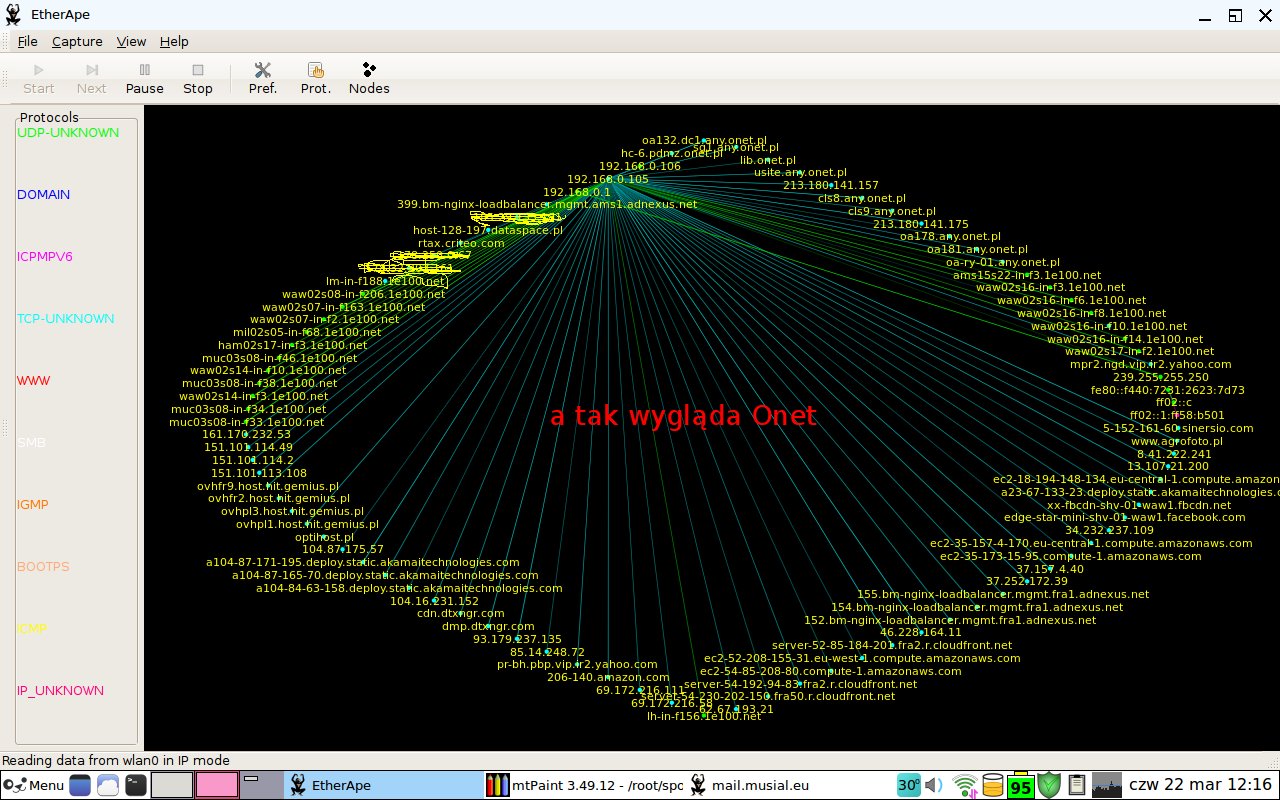Image resolution: width=1280 pixels, height=800 pixels.
Task: Select the ICMPV6 protocol in the legend
Action: coord(45,257)
